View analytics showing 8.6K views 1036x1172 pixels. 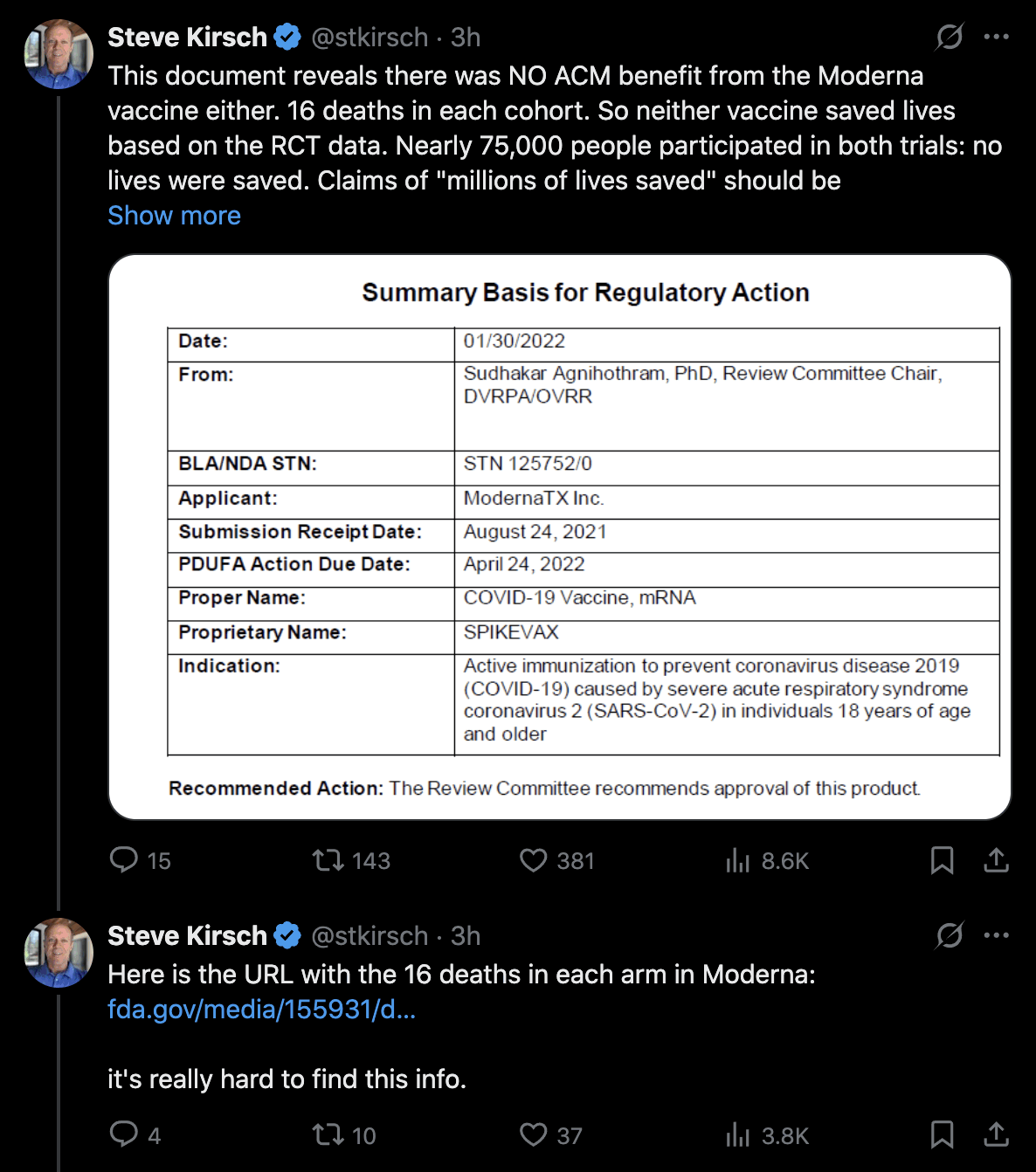coord(738,861)
